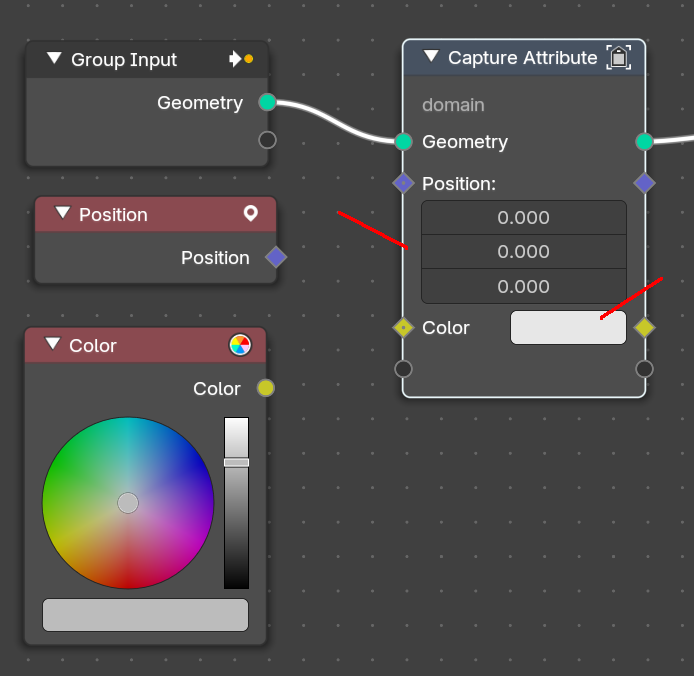Click the domain label in Capture Attribute

(x=453, y=105)
